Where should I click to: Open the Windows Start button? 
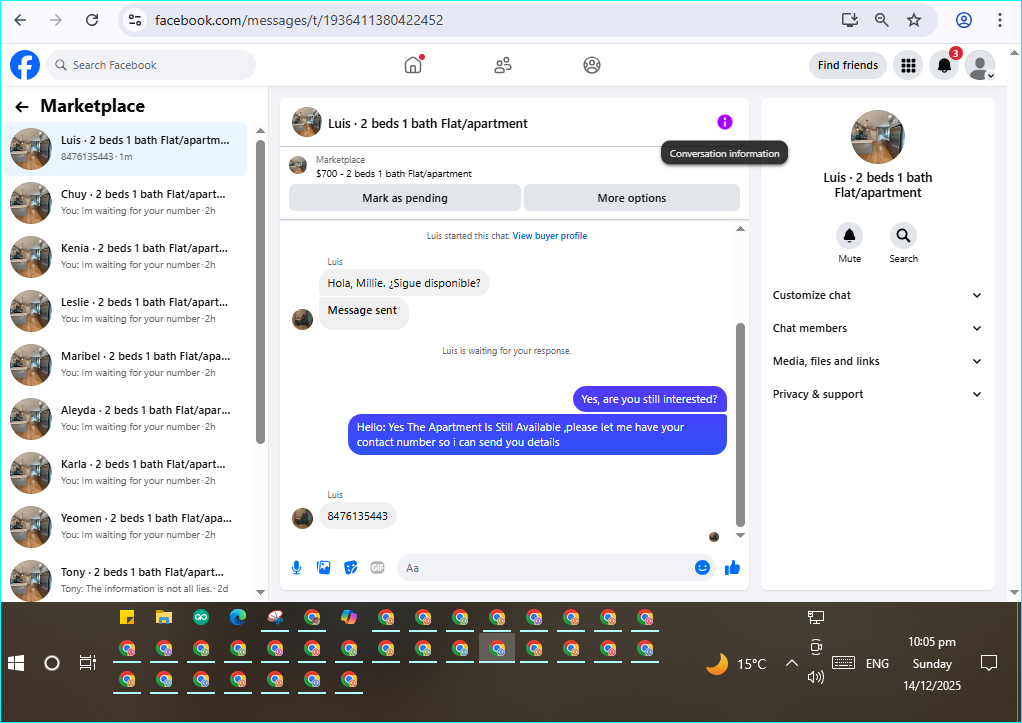click(16, 664)
